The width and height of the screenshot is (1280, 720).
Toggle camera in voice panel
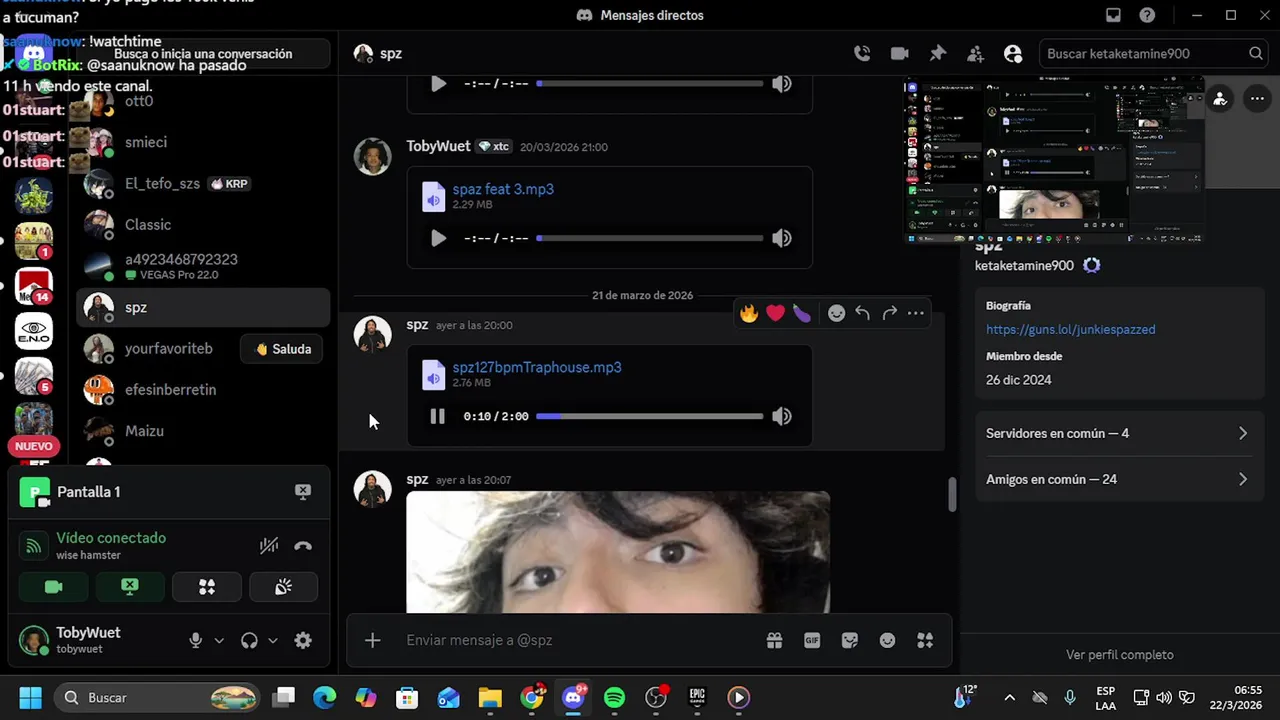pos(53,587)
